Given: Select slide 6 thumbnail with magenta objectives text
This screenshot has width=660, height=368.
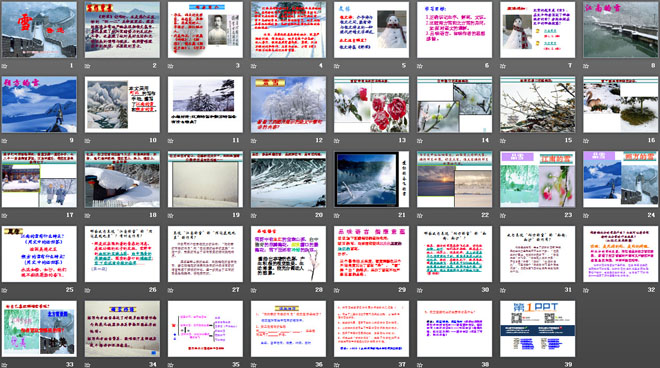Looking at the screenshot, I should point(455,29).
